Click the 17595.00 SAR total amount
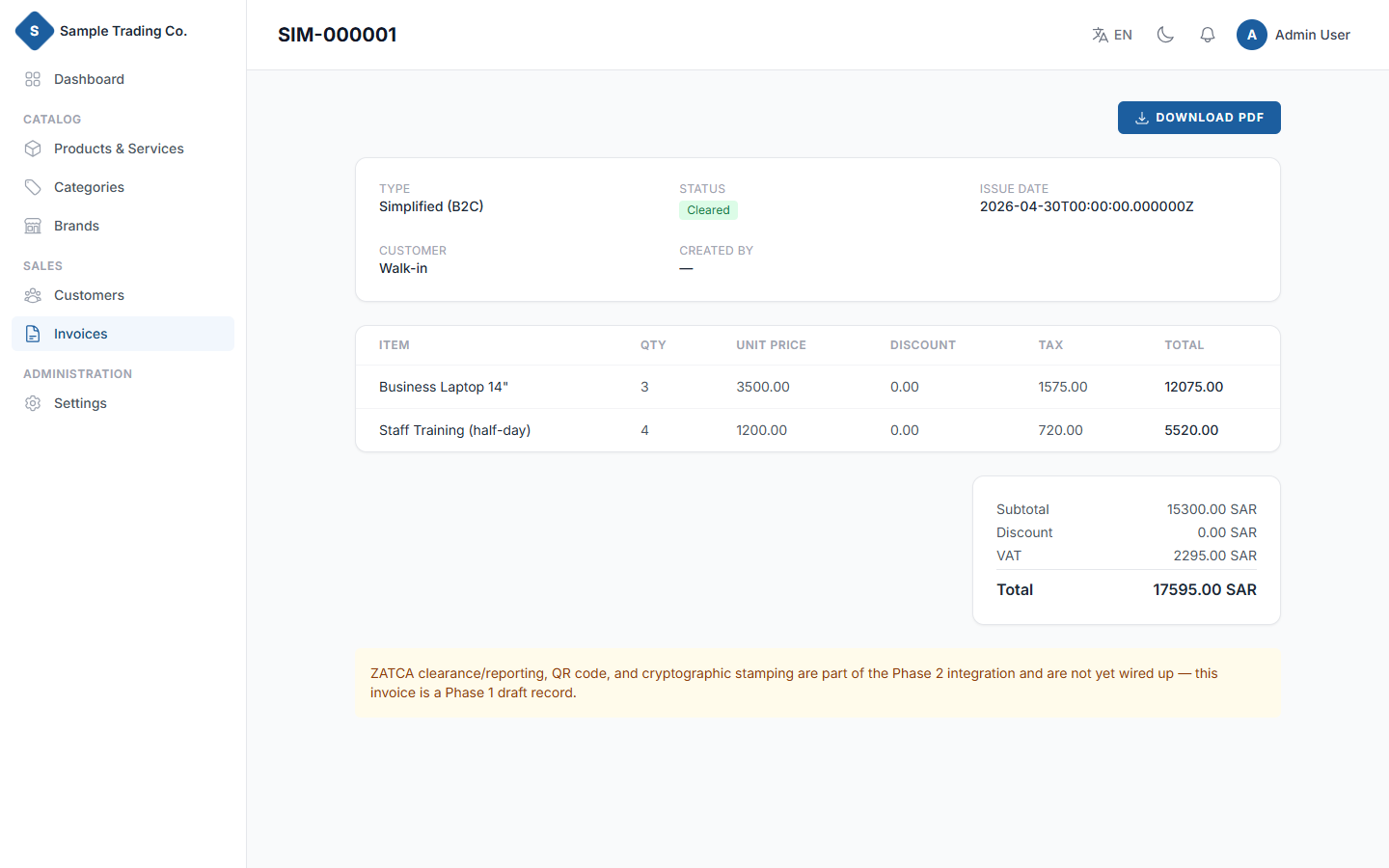 coord(1205,589)
